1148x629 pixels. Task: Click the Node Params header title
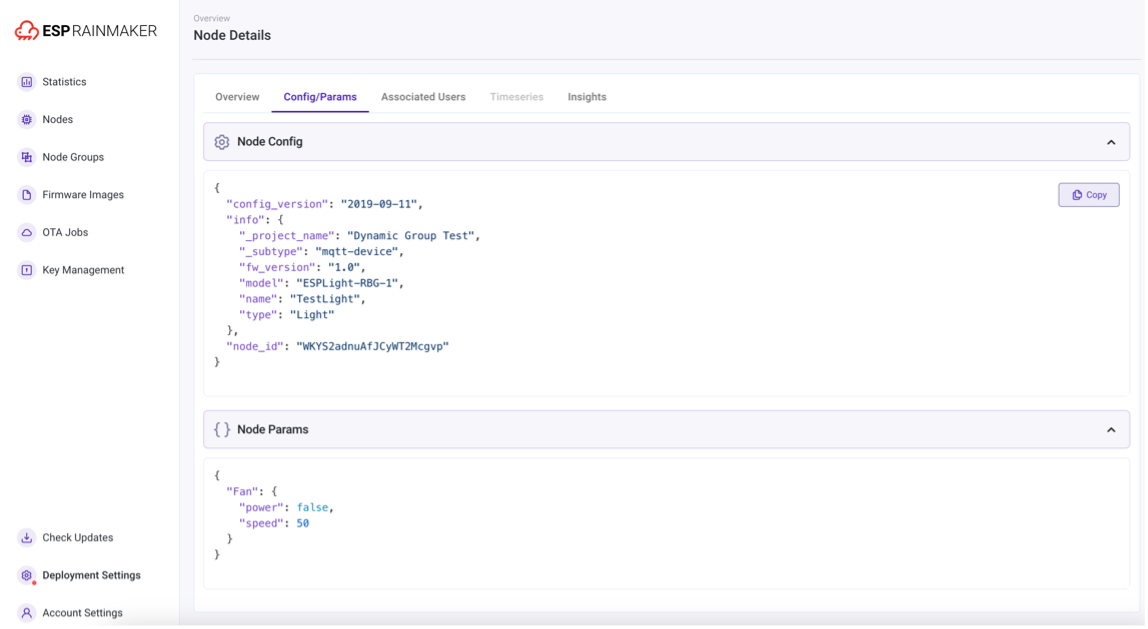tap(272, 430)
